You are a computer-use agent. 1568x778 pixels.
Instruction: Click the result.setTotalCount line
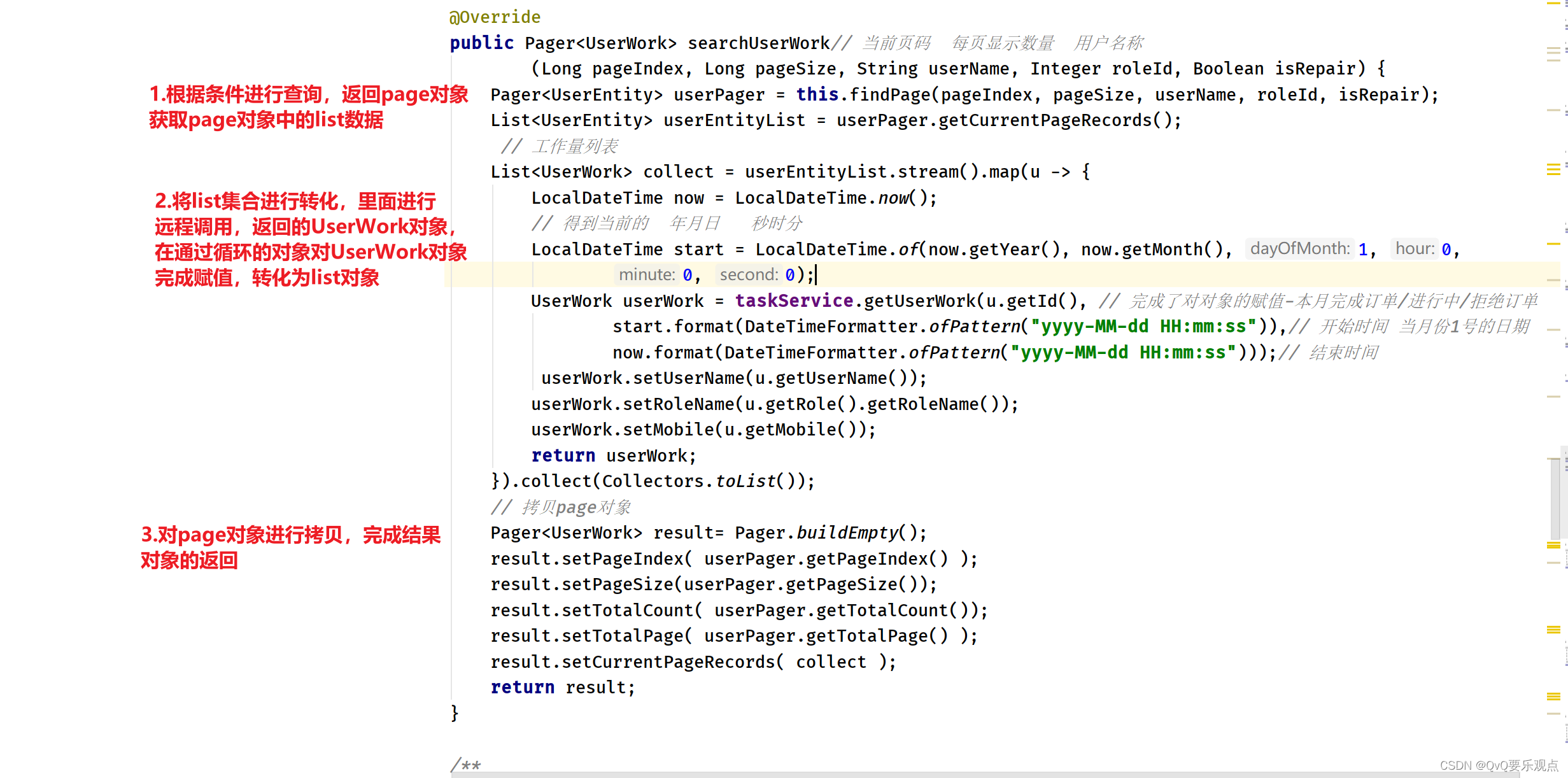coord(739,611)
